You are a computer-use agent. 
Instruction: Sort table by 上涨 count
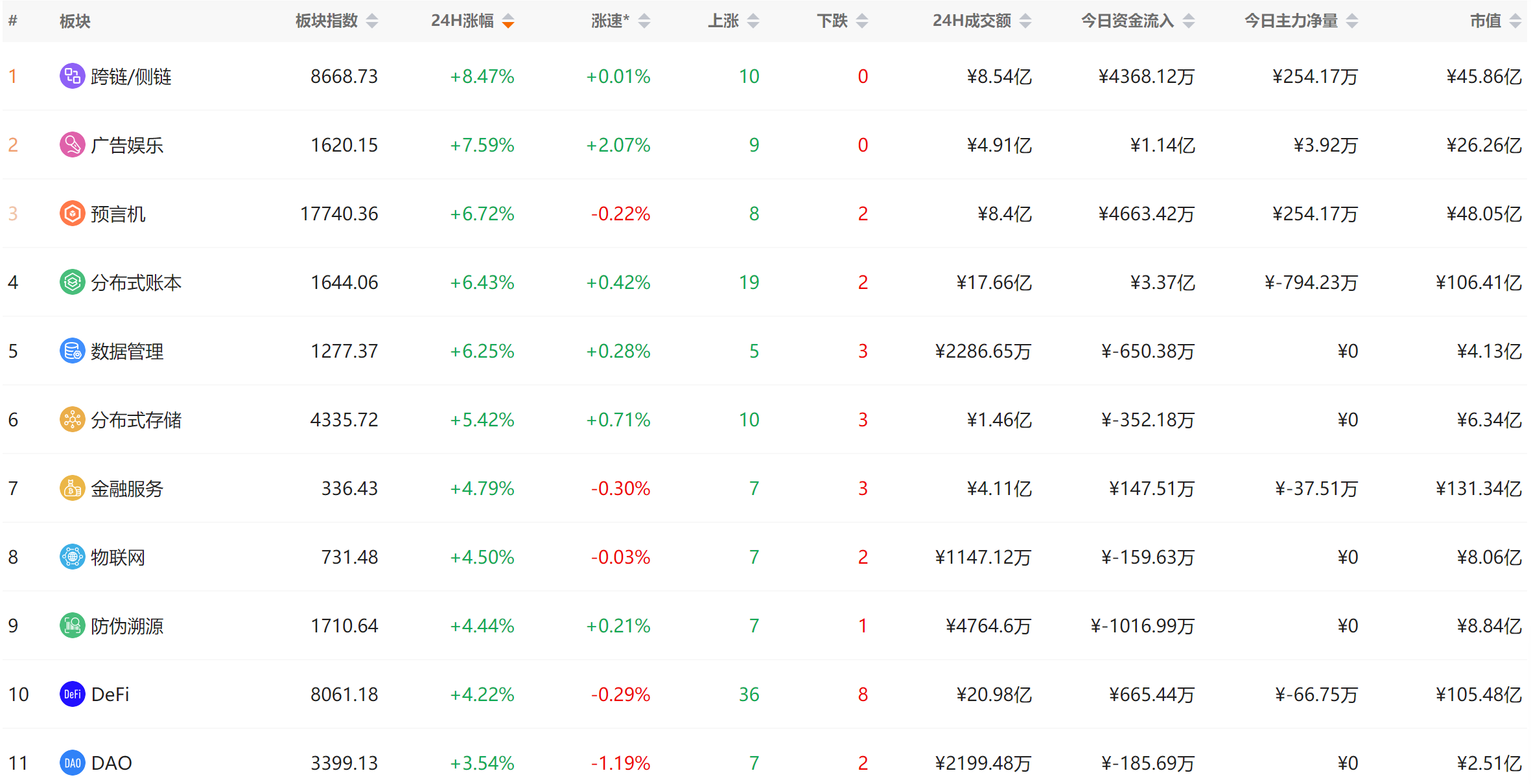(753, 21)
